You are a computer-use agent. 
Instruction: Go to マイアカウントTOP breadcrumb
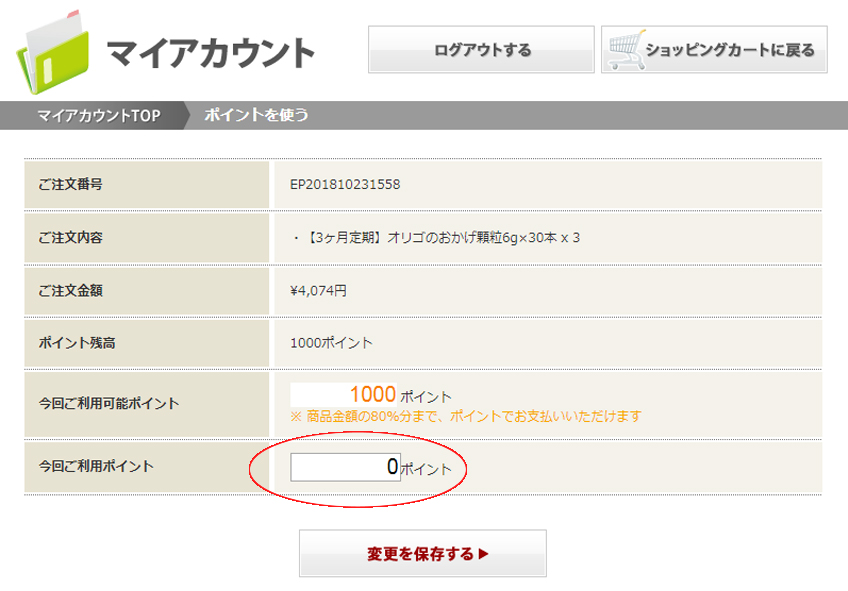[x=98, y=115]
